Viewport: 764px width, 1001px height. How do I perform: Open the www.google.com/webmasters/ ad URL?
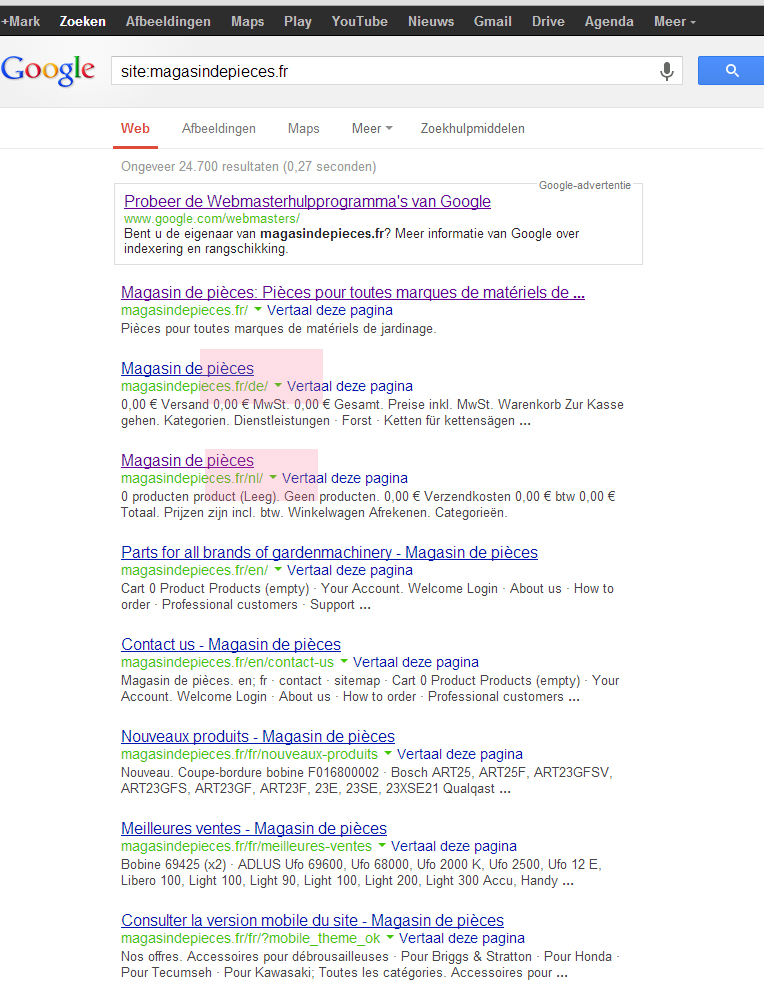point(212,218)
